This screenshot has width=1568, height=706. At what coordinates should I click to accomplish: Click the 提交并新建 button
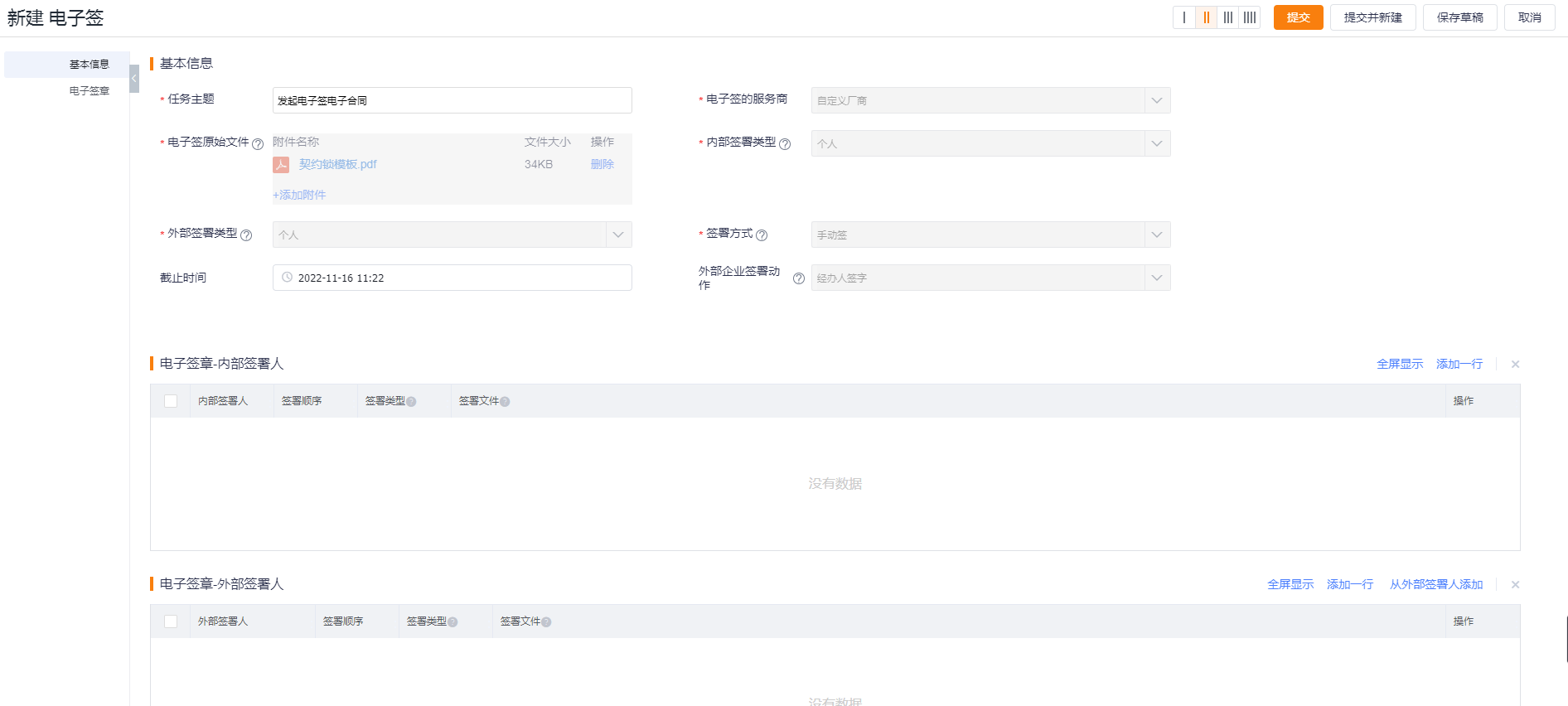click(1372, 17)
